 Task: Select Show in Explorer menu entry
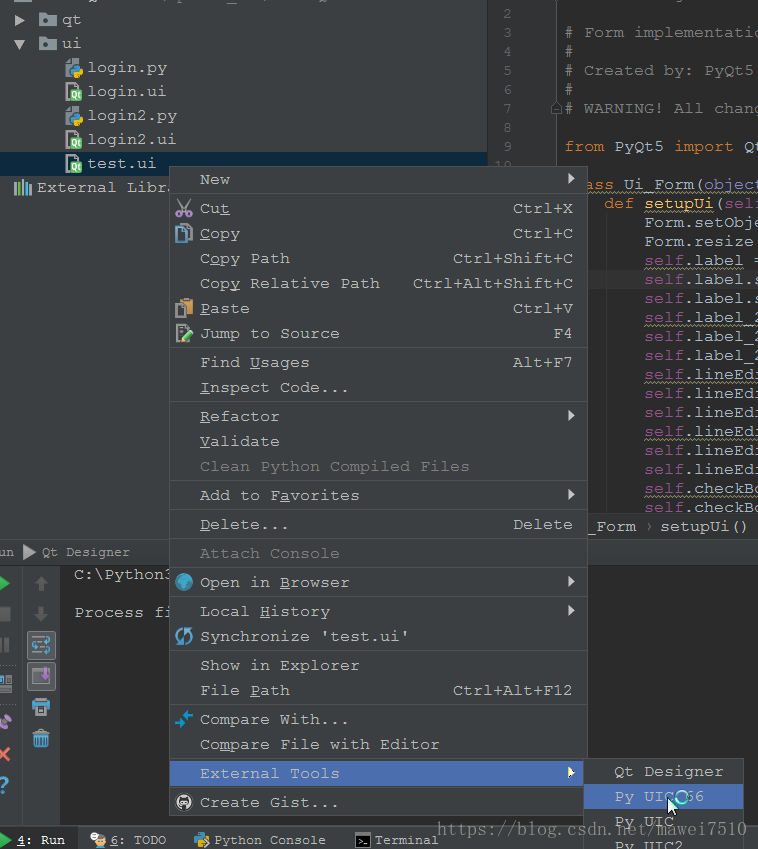(279, 666)
